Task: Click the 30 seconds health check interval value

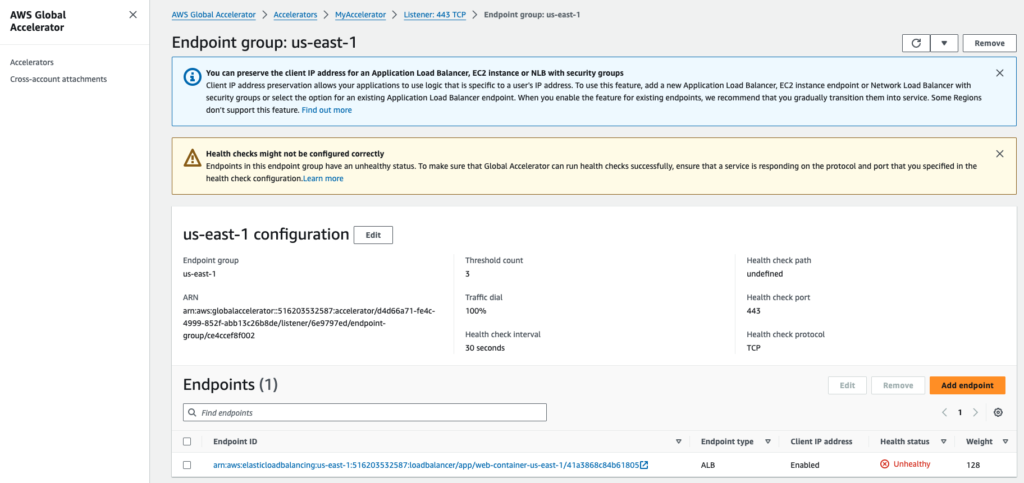Action: (x=485, y=348)
